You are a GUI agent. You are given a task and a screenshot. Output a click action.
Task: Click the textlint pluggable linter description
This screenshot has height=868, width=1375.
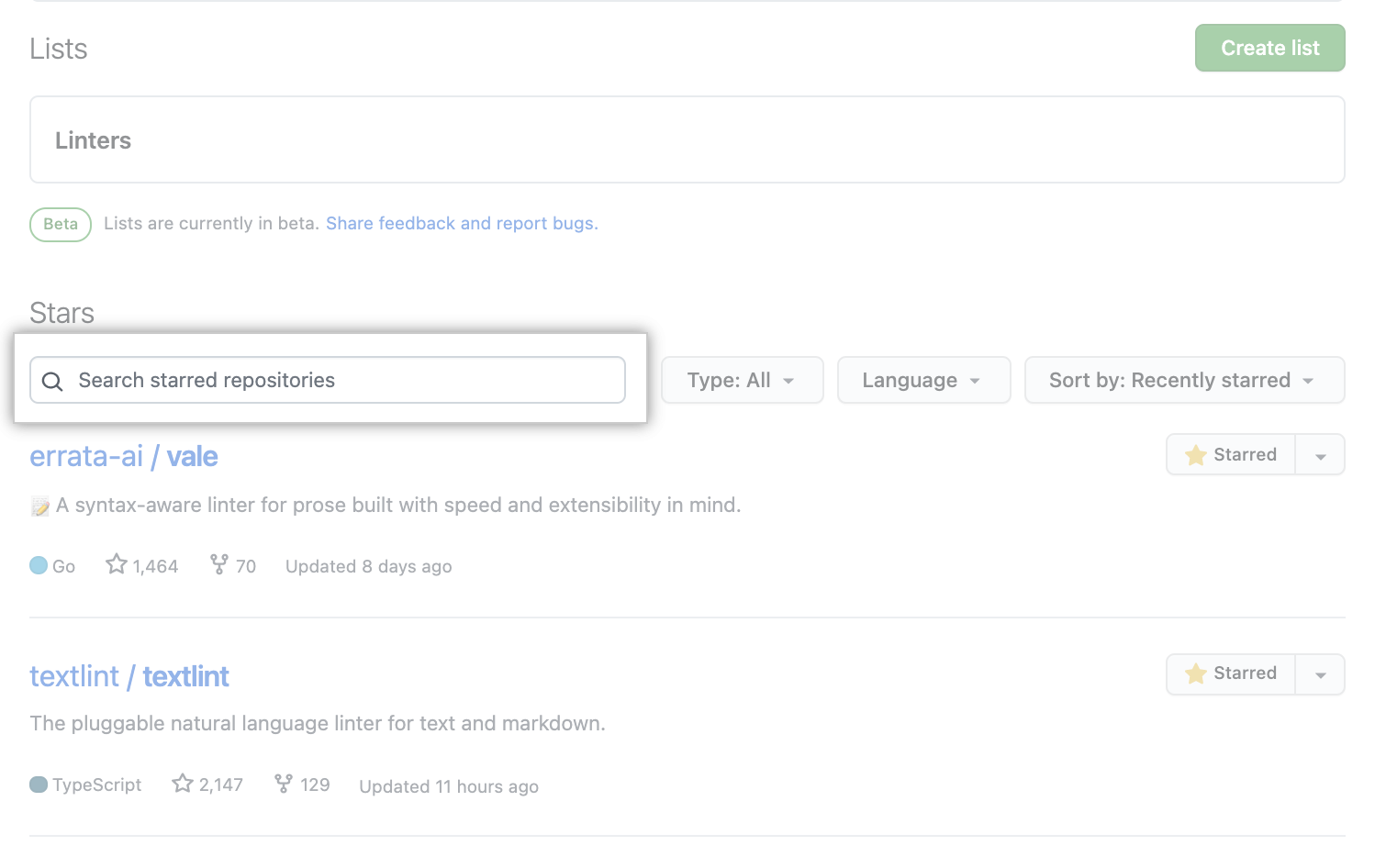tap(318, 724)
